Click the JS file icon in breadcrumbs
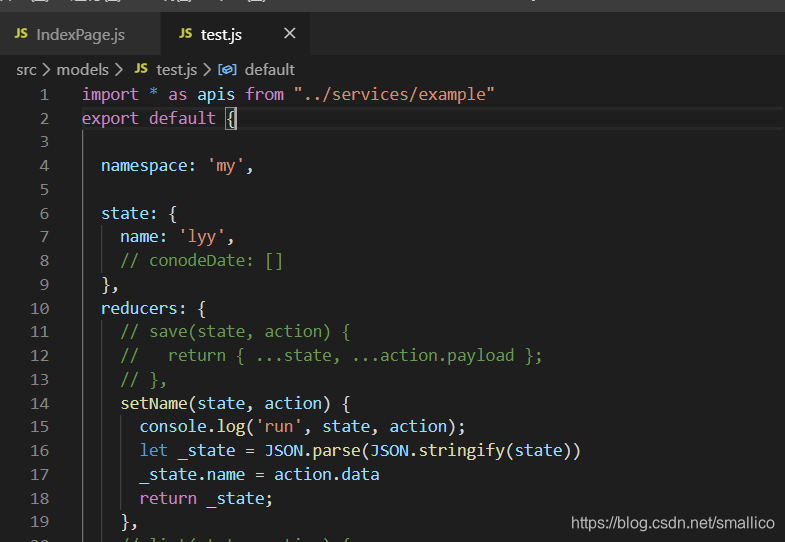This screenshot has height=542, width=785. pyautogui.click(x=141, y=69)
